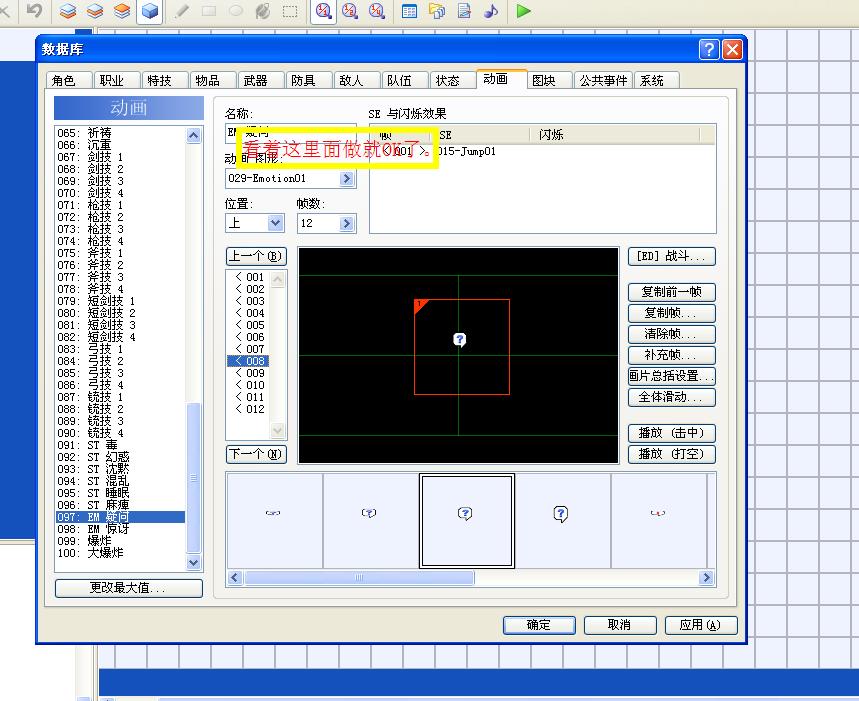The image size is (859, 701).
Task: Switch to the 角色 tab
Action: point(69,81)
